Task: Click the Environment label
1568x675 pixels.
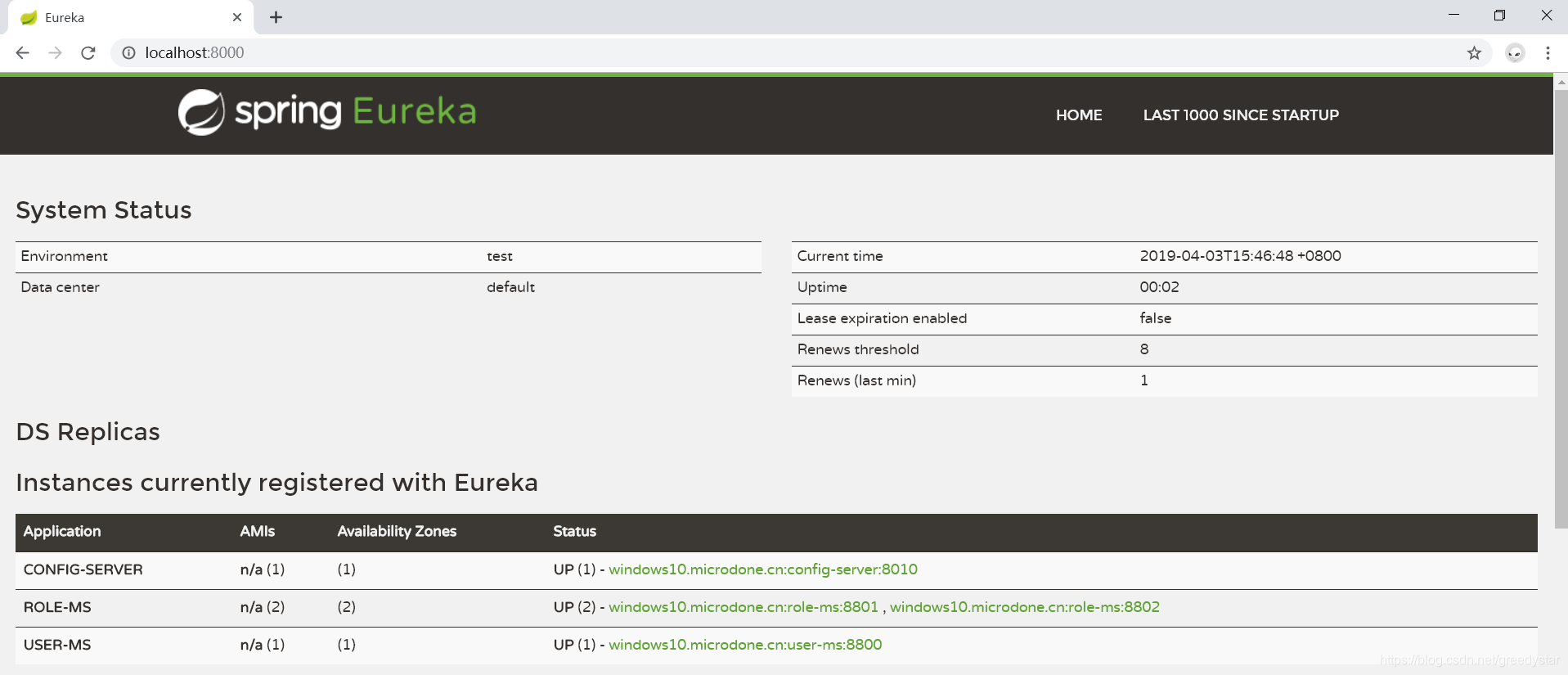Action: pyautogui.click(x=64, y=256)
